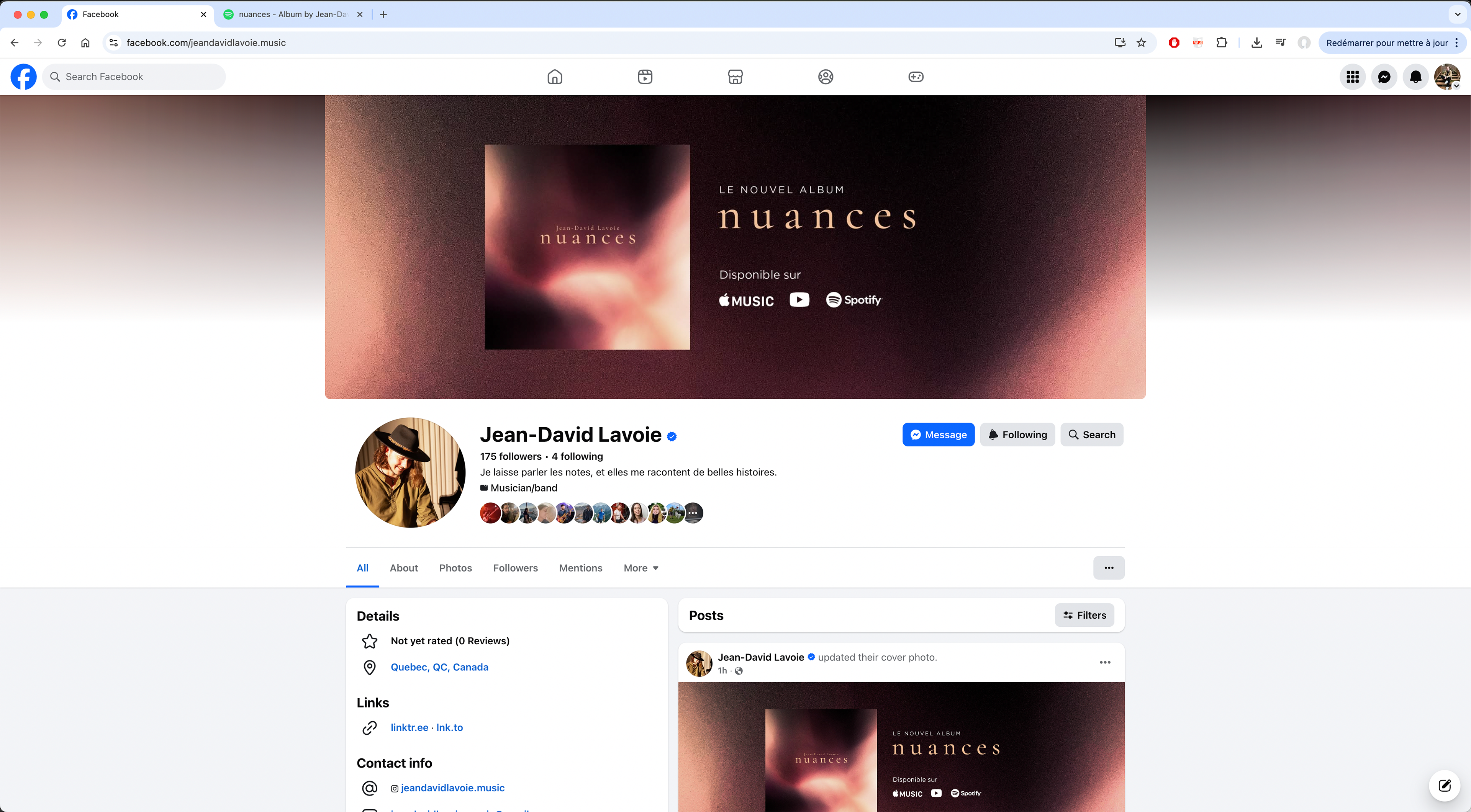Switch to the Photos tab
The width and height of the screenshot is (1471, 812).
[455, 568]
